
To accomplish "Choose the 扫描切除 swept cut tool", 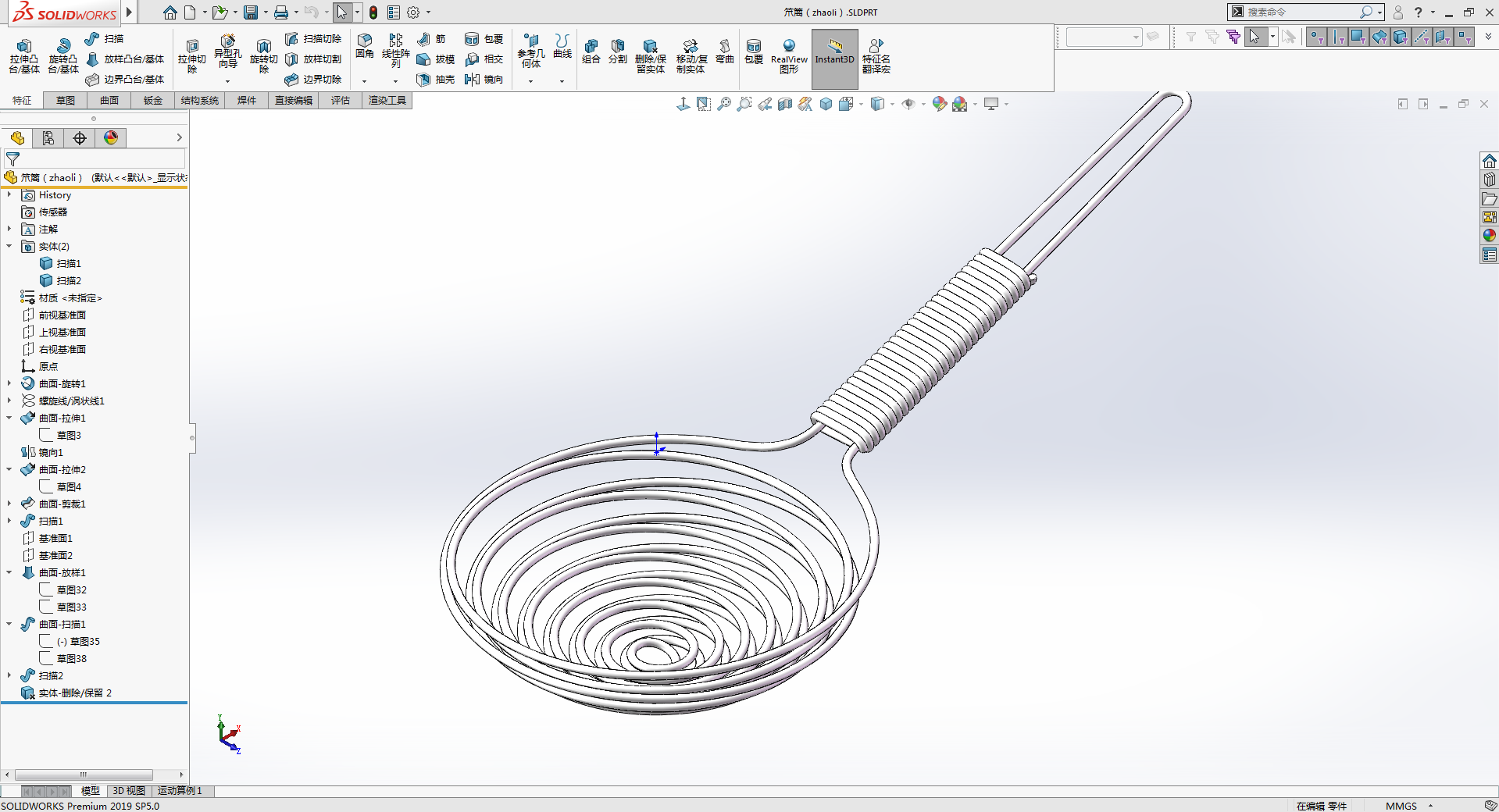I will (312, 38).
